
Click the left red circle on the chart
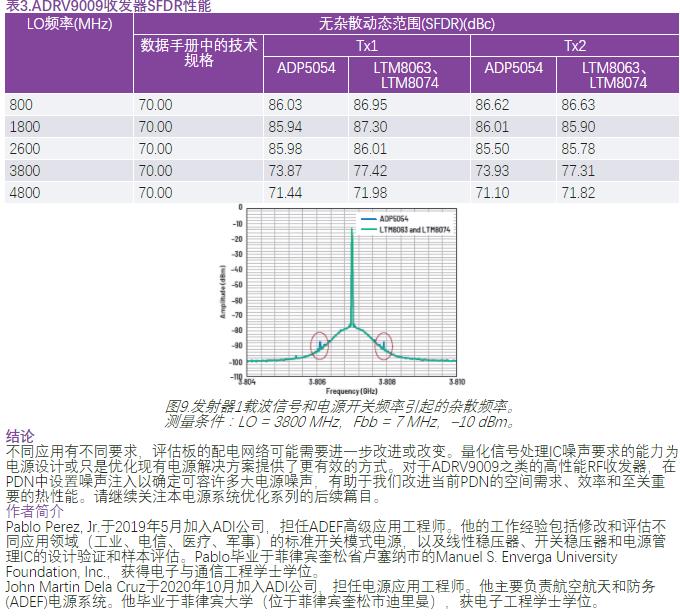(319, 345)
